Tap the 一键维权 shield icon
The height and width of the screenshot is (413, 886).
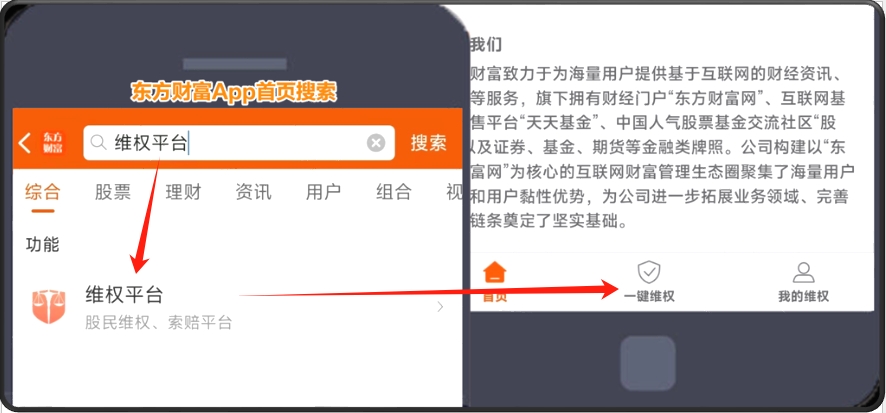coord(649,272)
